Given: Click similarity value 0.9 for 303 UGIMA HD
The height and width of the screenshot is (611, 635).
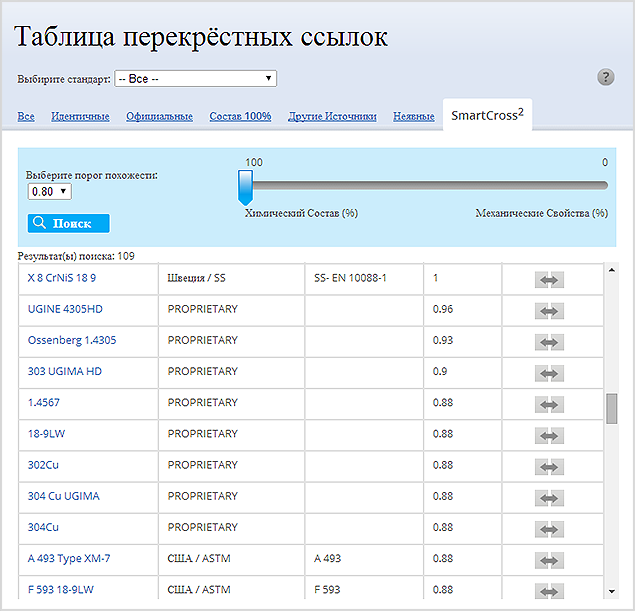Looking at the screenshot, I should 440,371.
